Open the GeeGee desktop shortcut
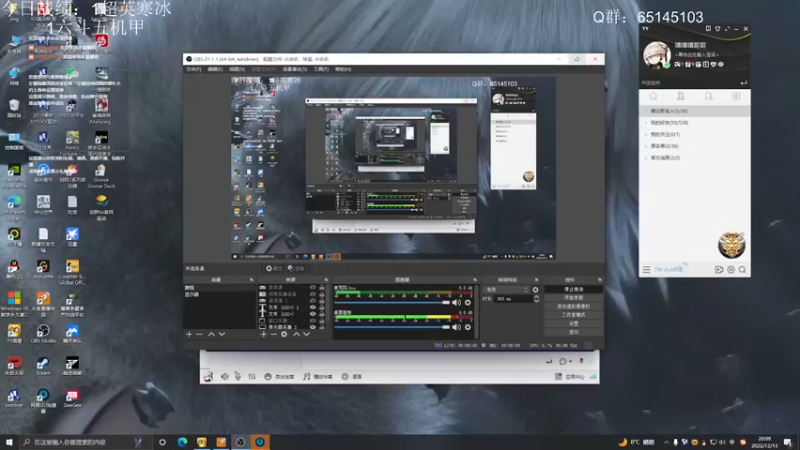Image resolution: width=800 pixels, height=450 pixels. click(72, 398)
